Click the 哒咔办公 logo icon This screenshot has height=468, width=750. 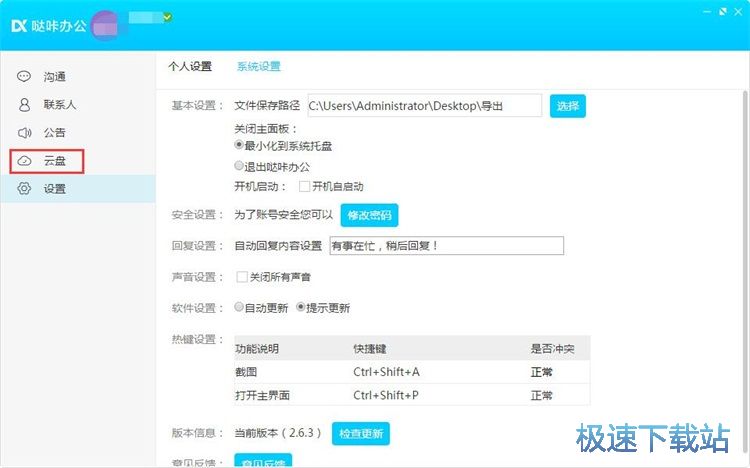pos(19,26)
